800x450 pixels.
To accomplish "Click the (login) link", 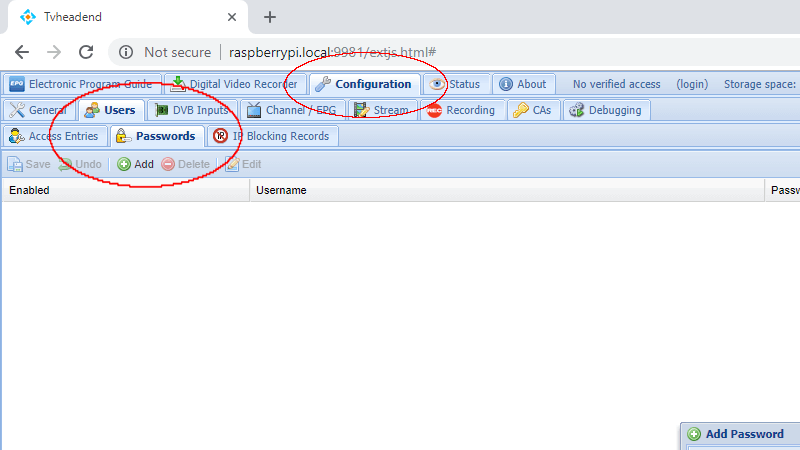I will click(x=692, y=84).
